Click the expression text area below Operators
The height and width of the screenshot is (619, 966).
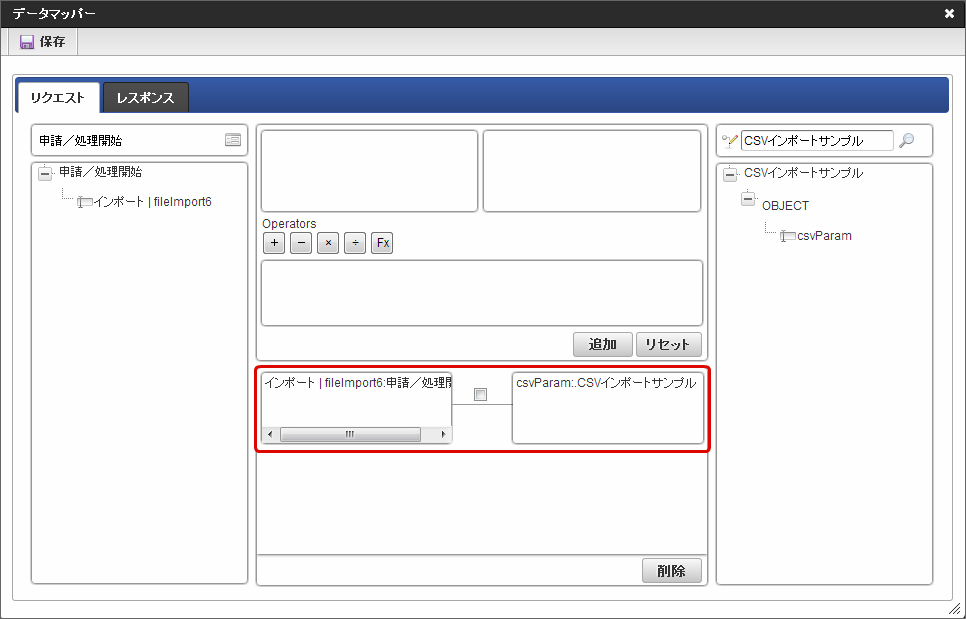click(x=482, y=293)
